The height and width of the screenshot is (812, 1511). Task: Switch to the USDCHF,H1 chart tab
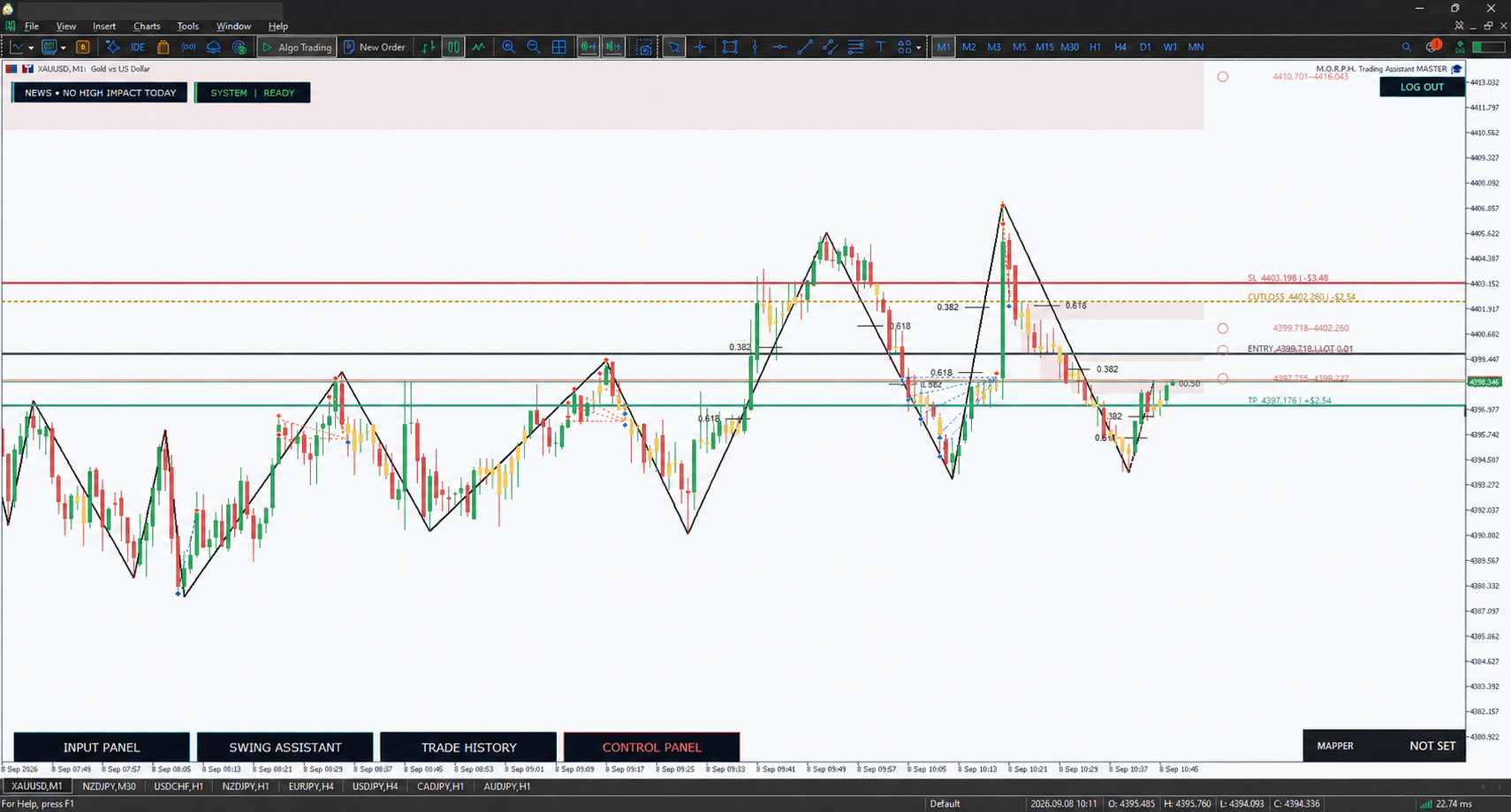178,786
